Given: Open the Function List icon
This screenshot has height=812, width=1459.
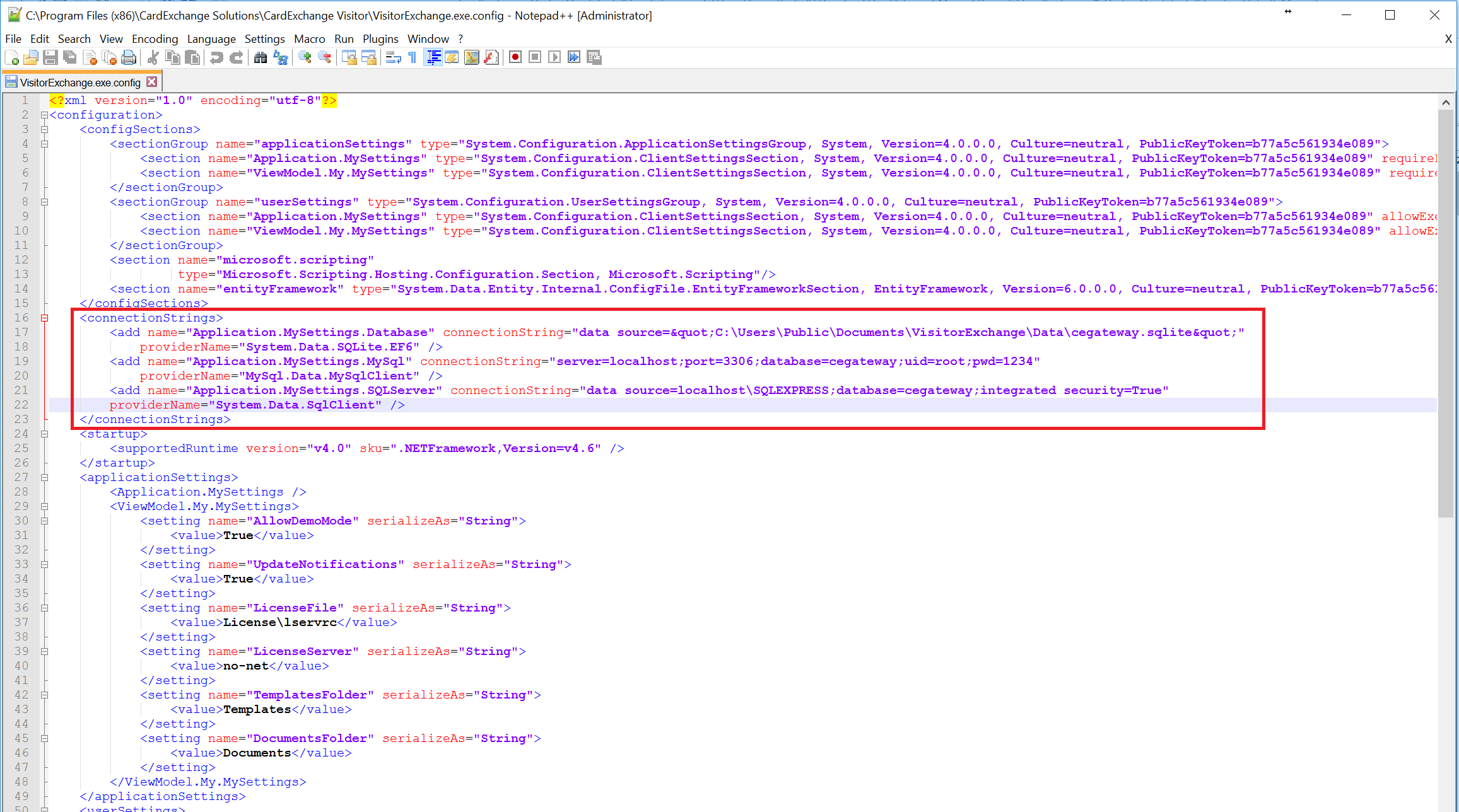Looking at the screenshot, I should click(x=491, y=58).
